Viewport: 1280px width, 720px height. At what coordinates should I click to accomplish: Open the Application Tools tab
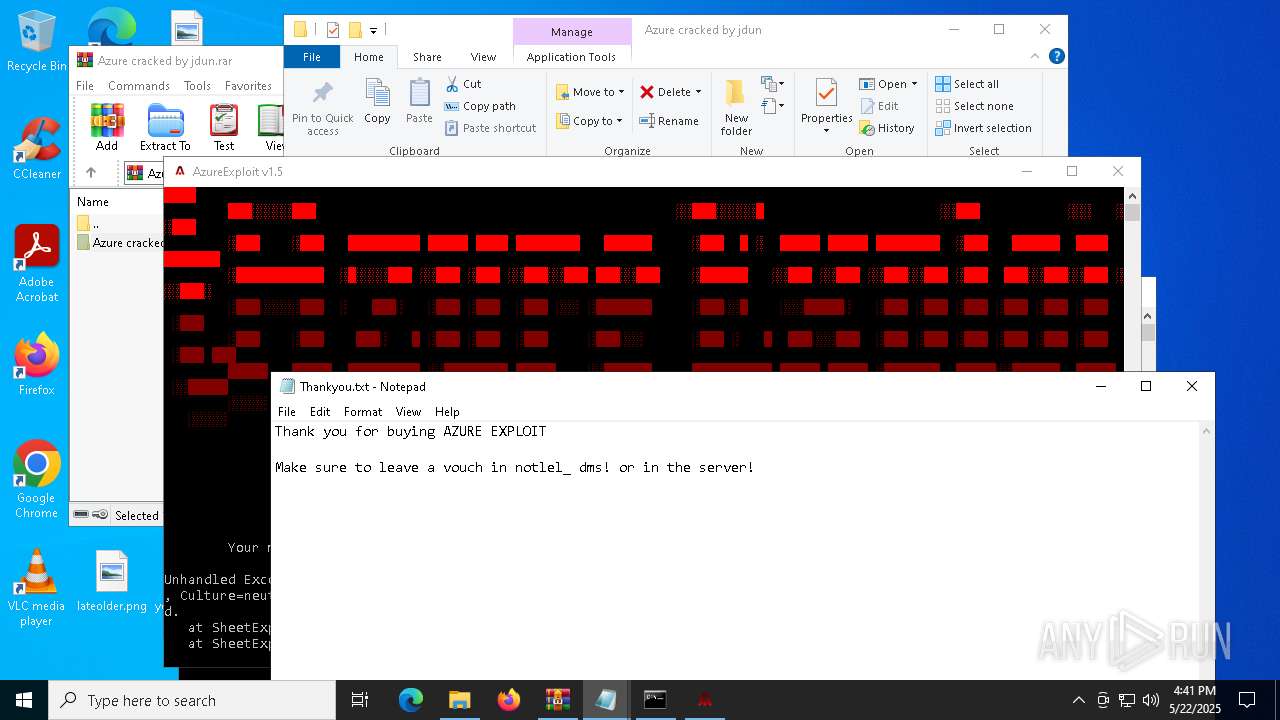pyautogui.click(x=571, y=57)
